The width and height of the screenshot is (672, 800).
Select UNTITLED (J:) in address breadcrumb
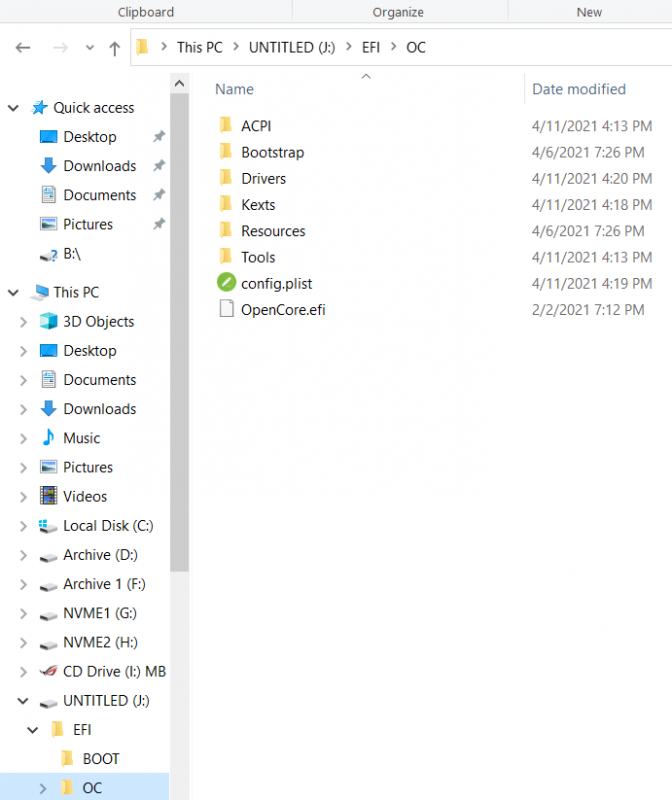[292, 47]
